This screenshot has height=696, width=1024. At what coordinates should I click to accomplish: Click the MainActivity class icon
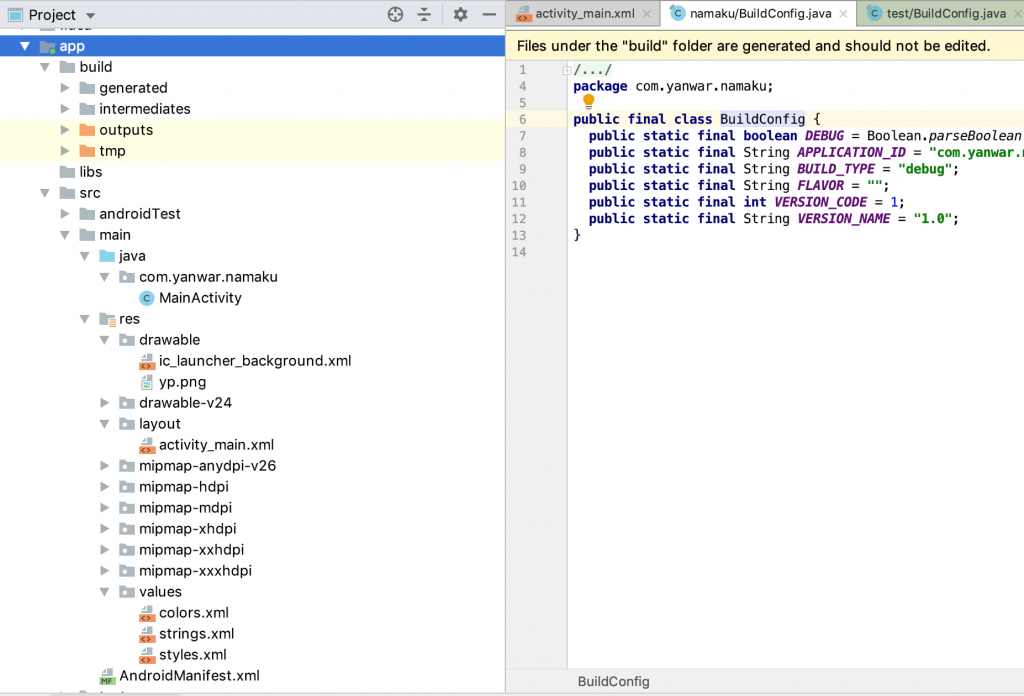[x=145, y=297]
